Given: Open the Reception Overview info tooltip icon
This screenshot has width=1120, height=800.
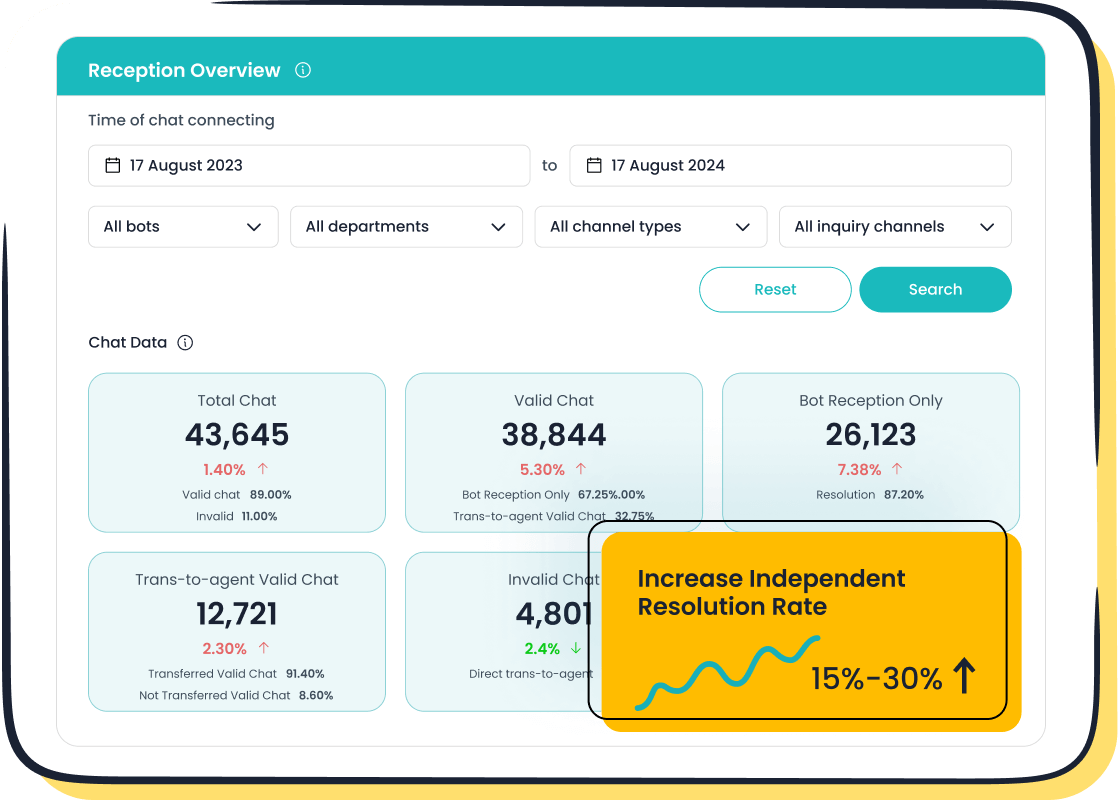Looking at the screenshot, I should point(302,70).
